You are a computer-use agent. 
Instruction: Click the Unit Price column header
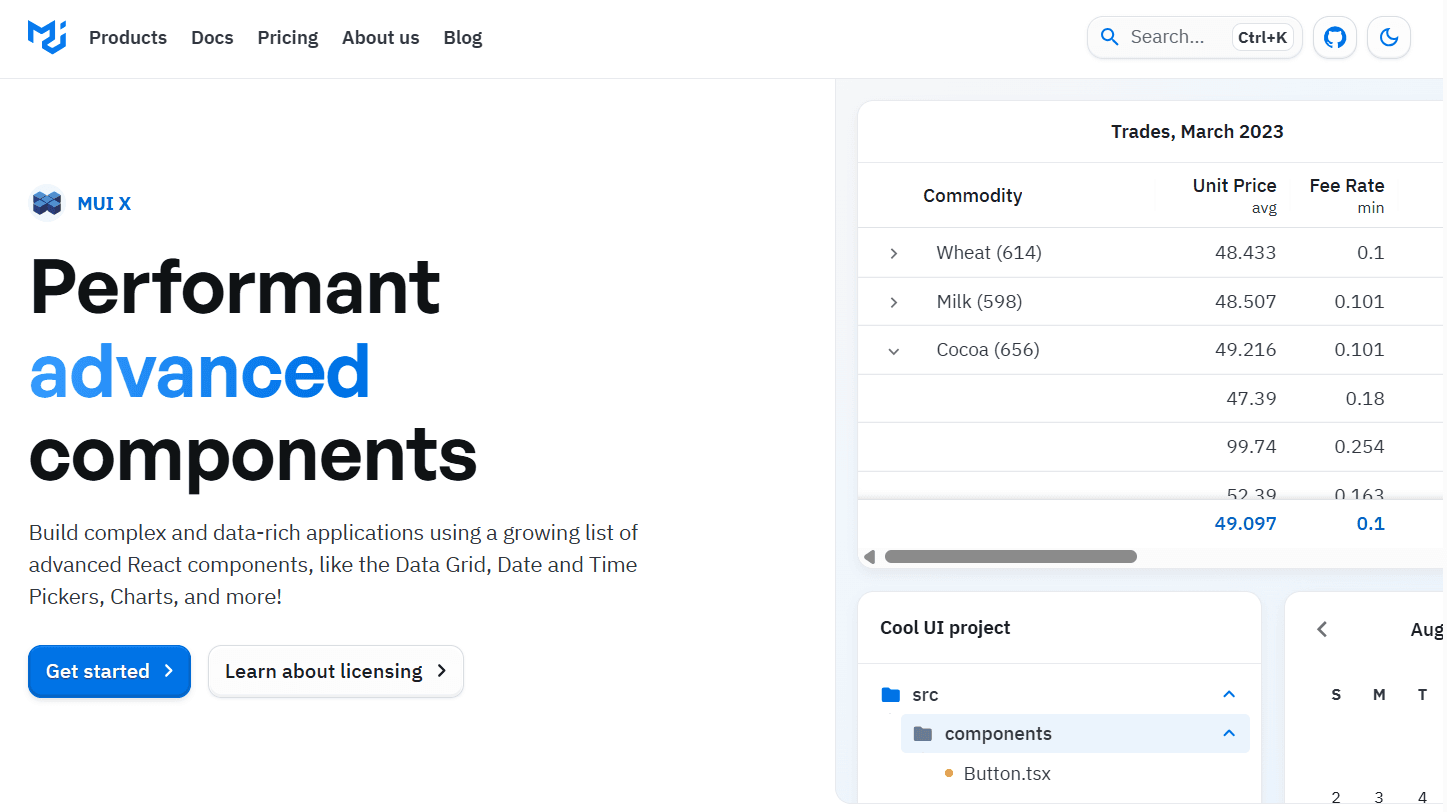pyautogui.click(x=1234, y=195)
